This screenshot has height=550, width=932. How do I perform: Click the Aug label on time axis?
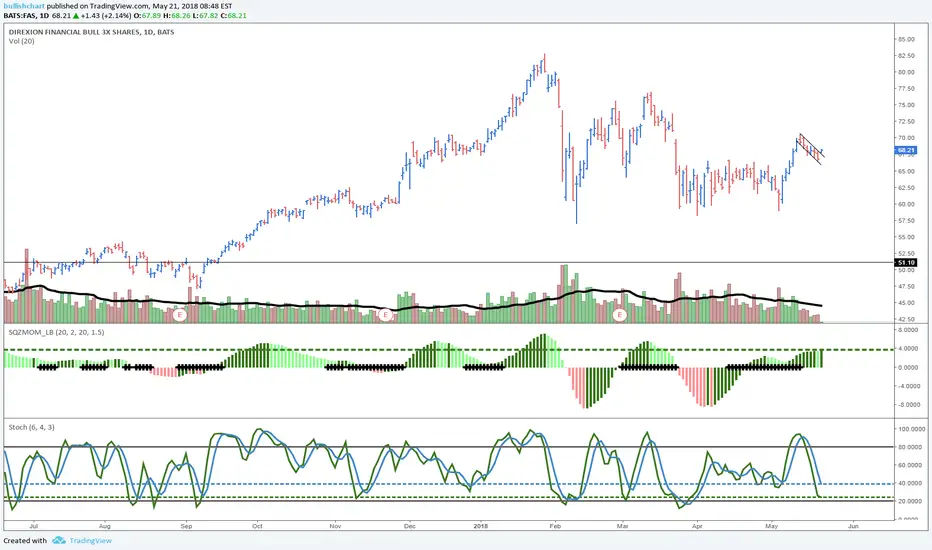tap(105, 526)
